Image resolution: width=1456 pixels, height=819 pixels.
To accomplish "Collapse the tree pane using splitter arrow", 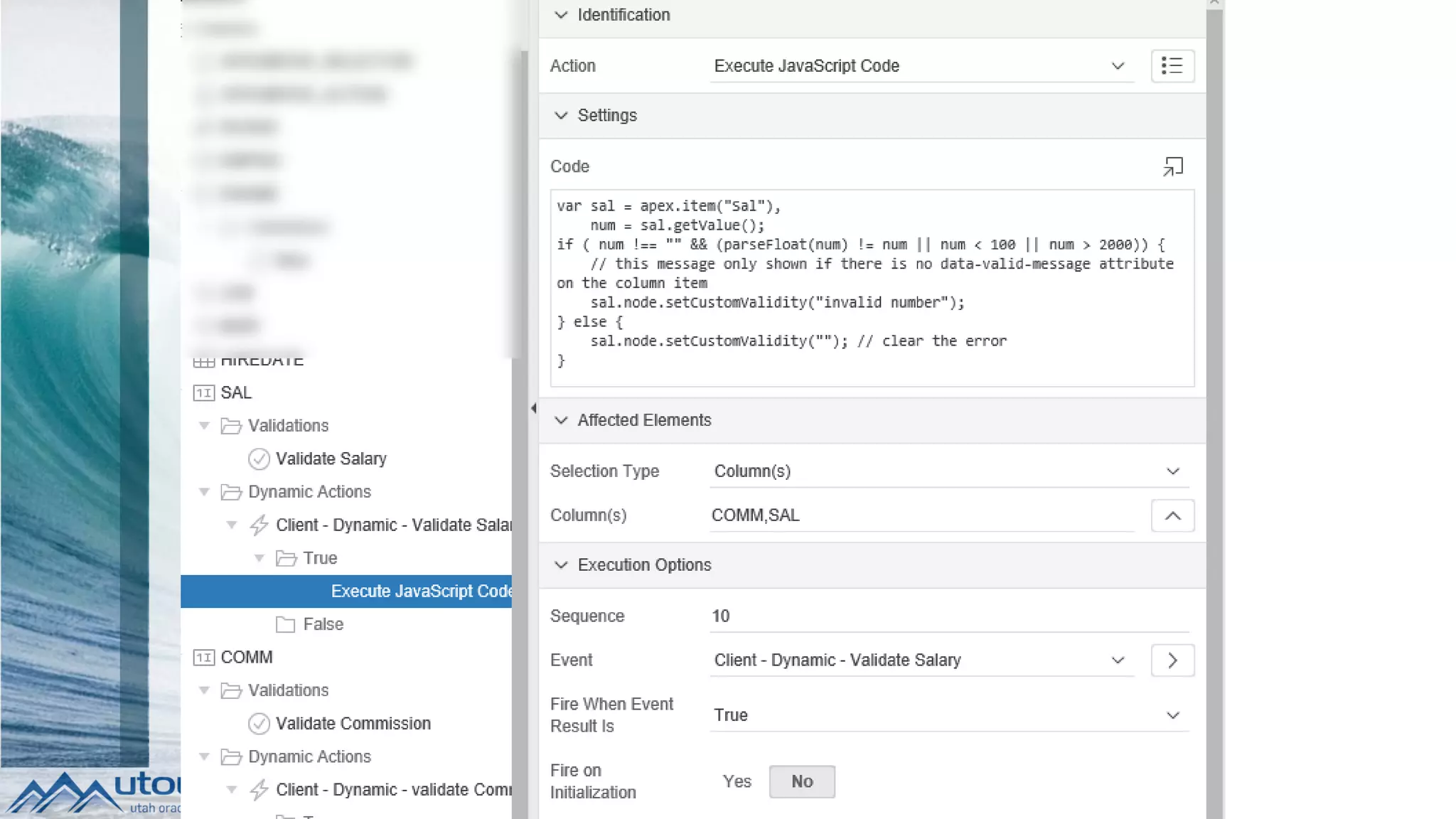I will click(x=533, y=408).
